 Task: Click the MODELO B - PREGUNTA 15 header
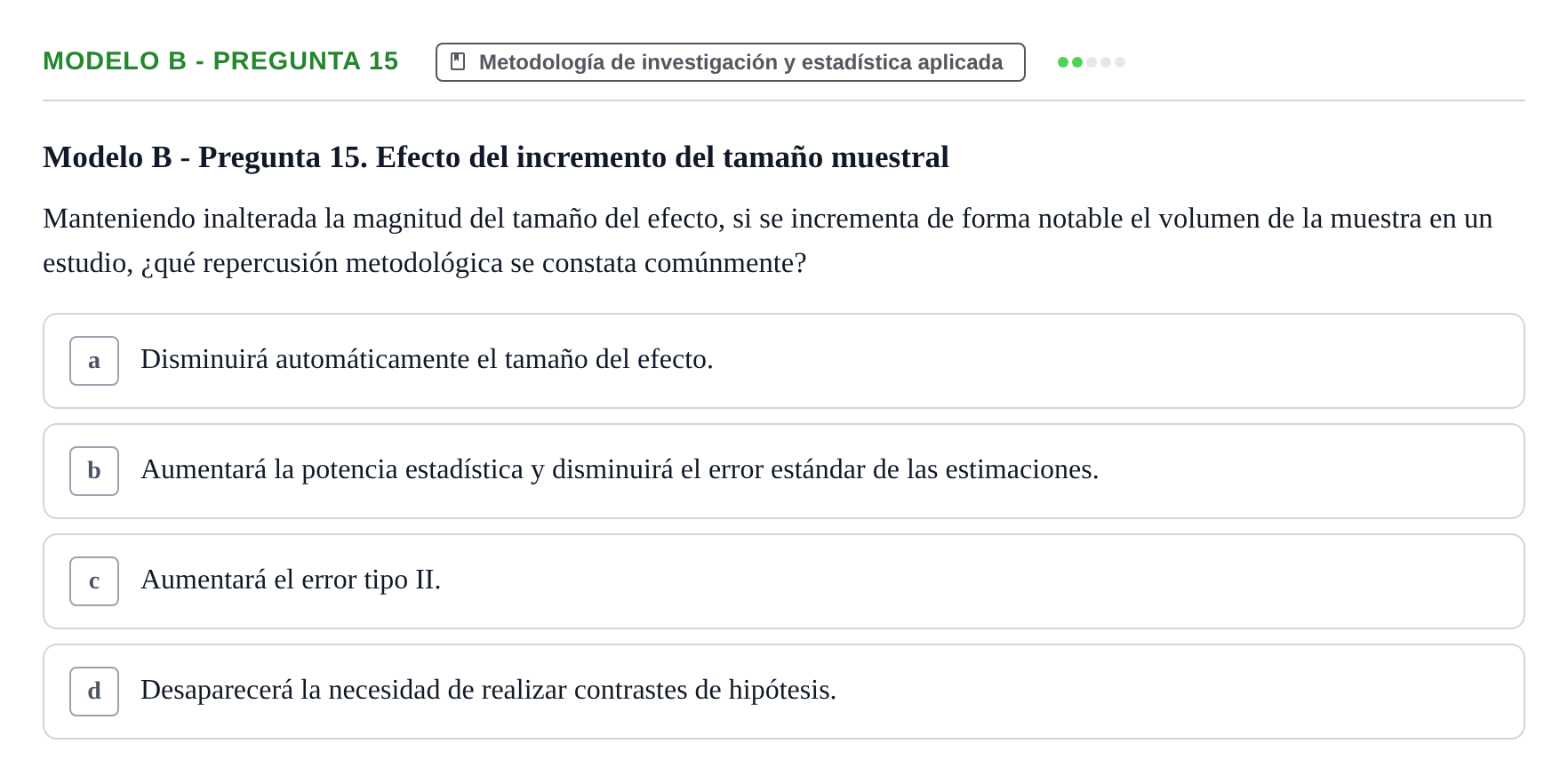[x=220, y=60]
